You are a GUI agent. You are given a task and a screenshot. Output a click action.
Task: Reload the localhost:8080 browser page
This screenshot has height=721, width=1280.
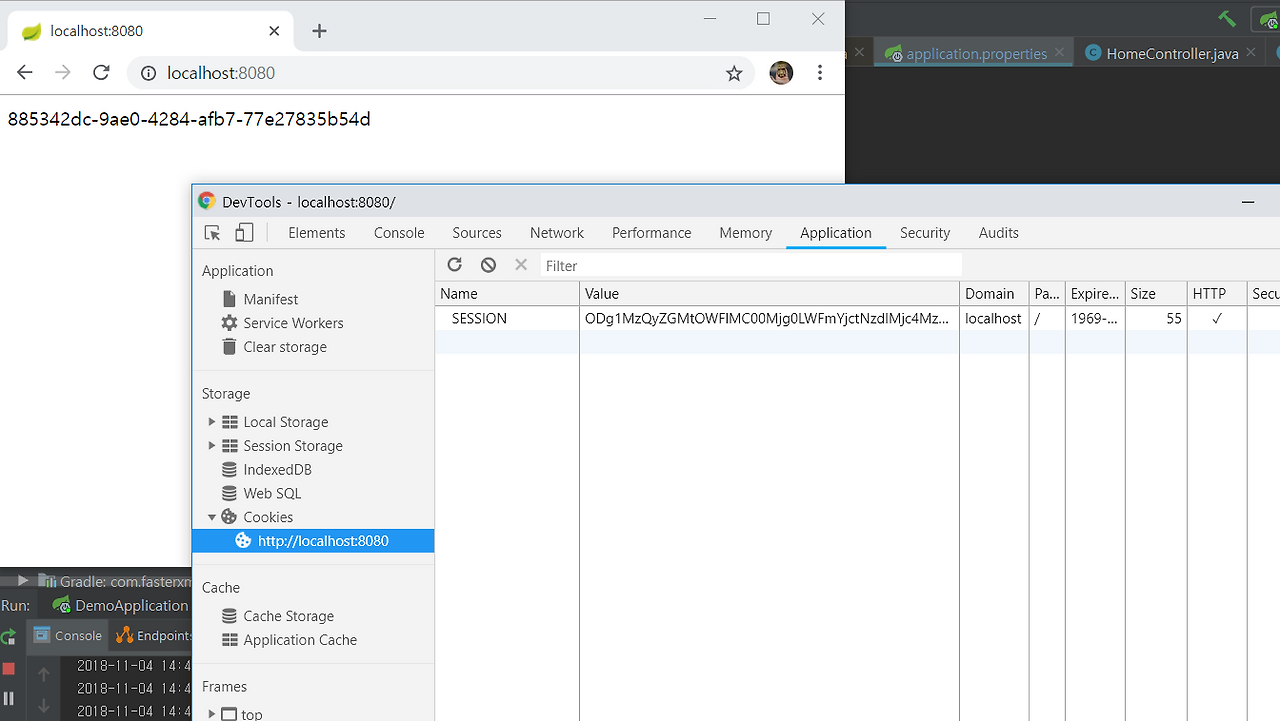[x=101, y=73]
